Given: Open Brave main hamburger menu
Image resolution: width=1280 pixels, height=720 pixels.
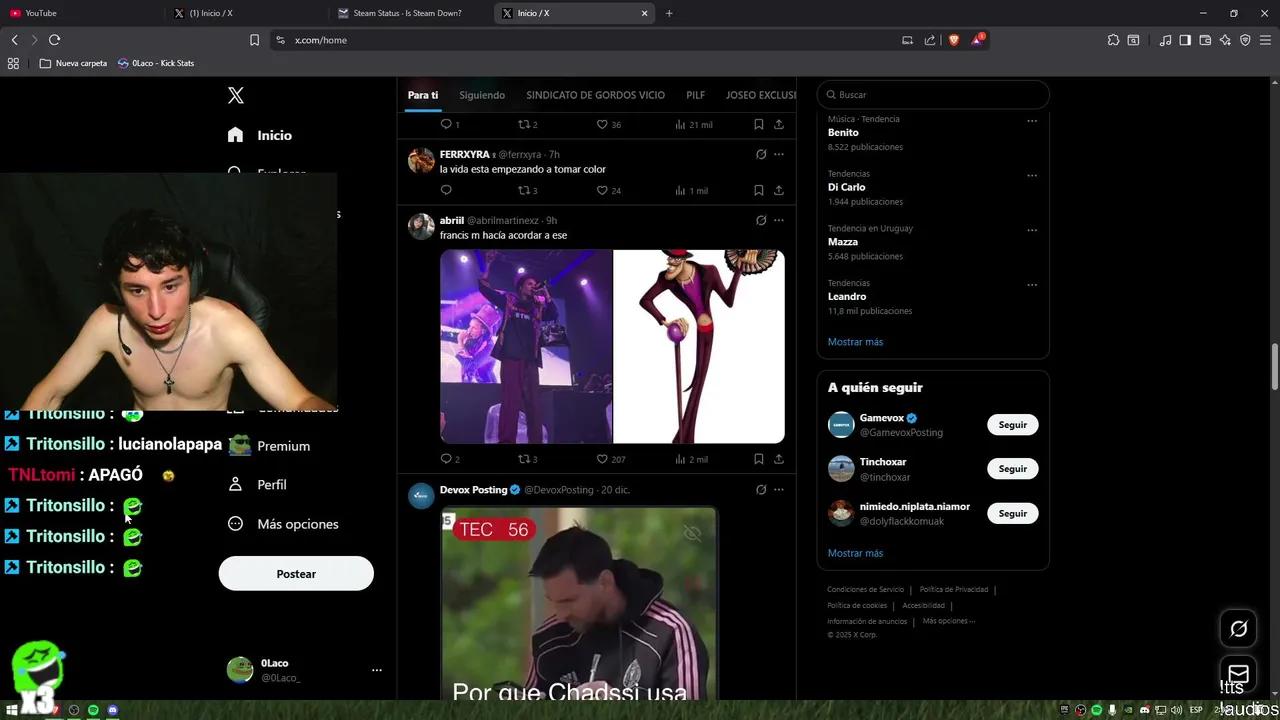Looking at the screenshot, I should (x=1265, y=40).
